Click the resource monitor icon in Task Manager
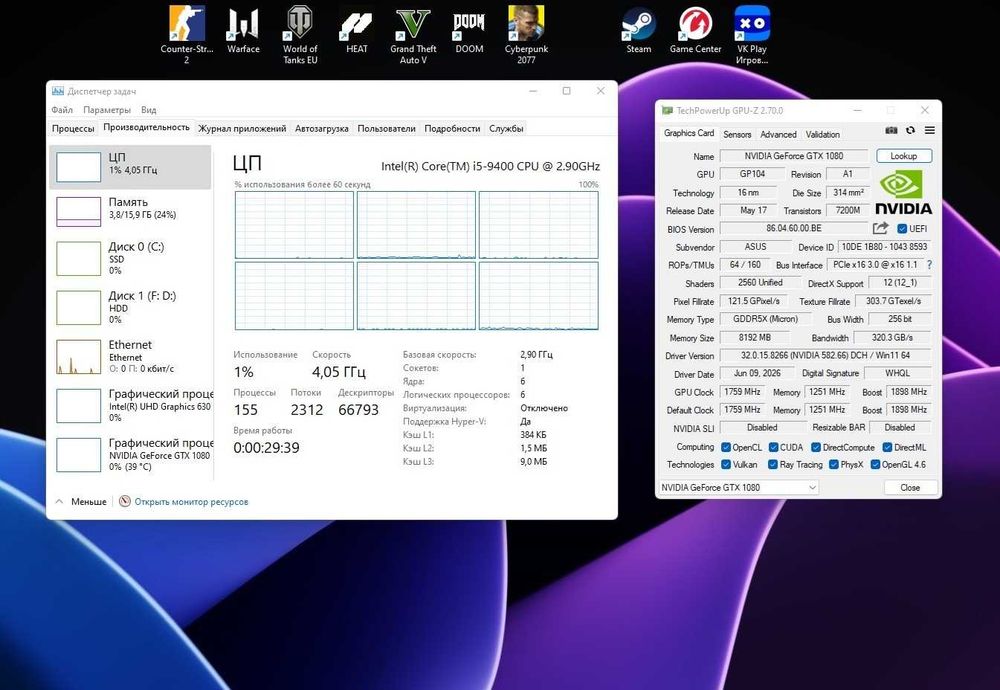Viewport: 1000px width, 690px height. 125,501
